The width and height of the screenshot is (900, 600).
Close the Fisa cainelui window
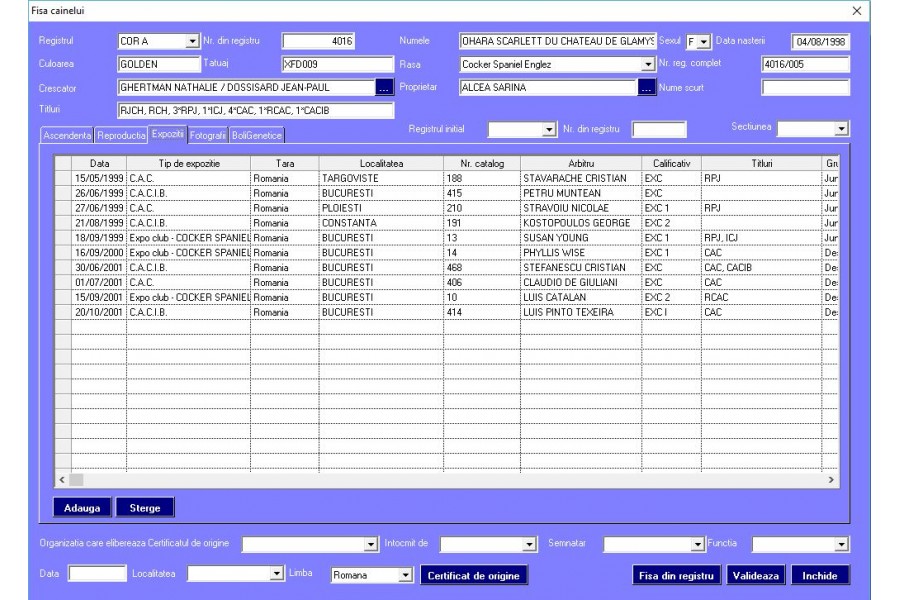click(x=856, y=11)
